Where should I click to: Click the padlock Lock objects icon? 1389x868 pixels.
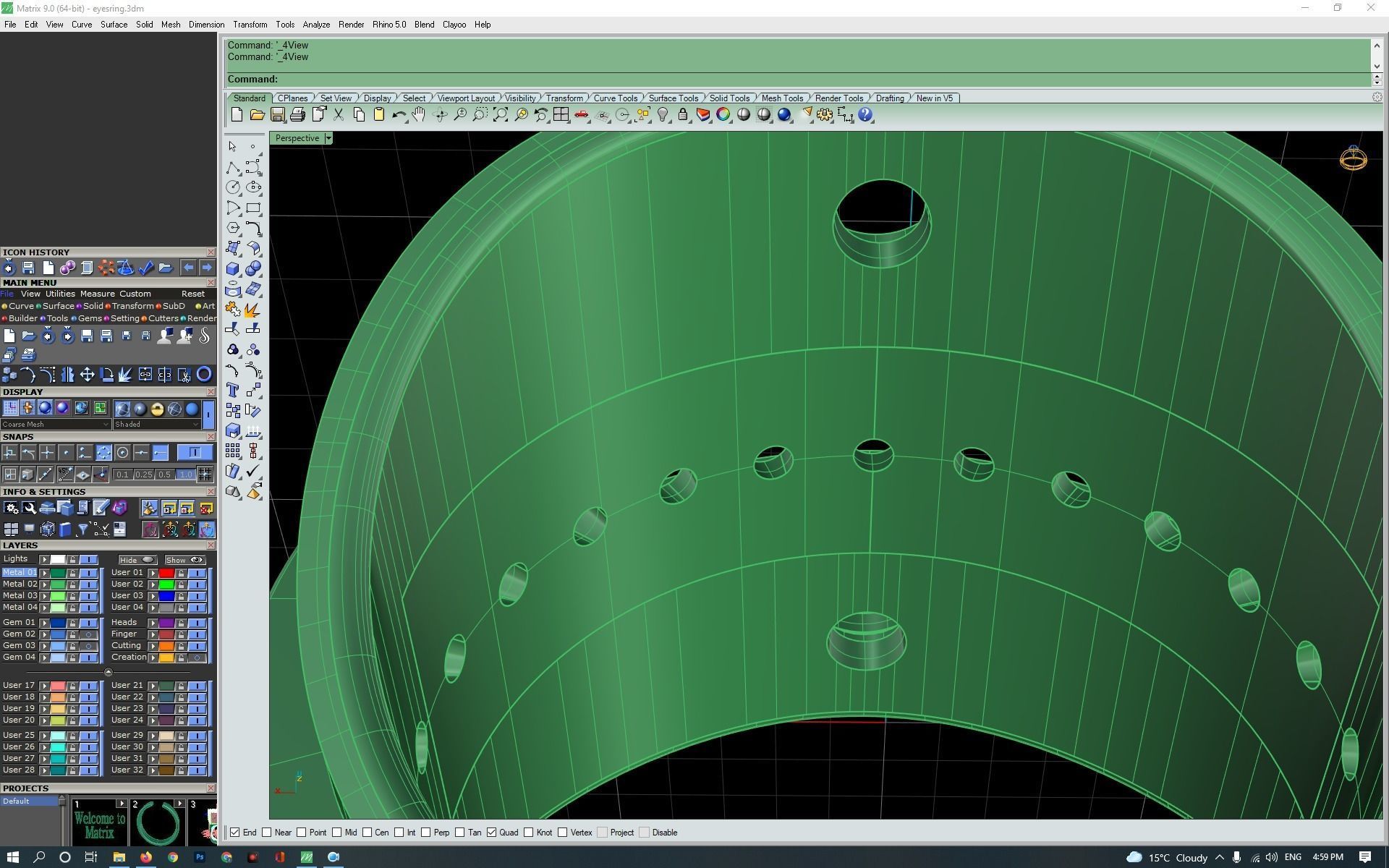(682, 114)
